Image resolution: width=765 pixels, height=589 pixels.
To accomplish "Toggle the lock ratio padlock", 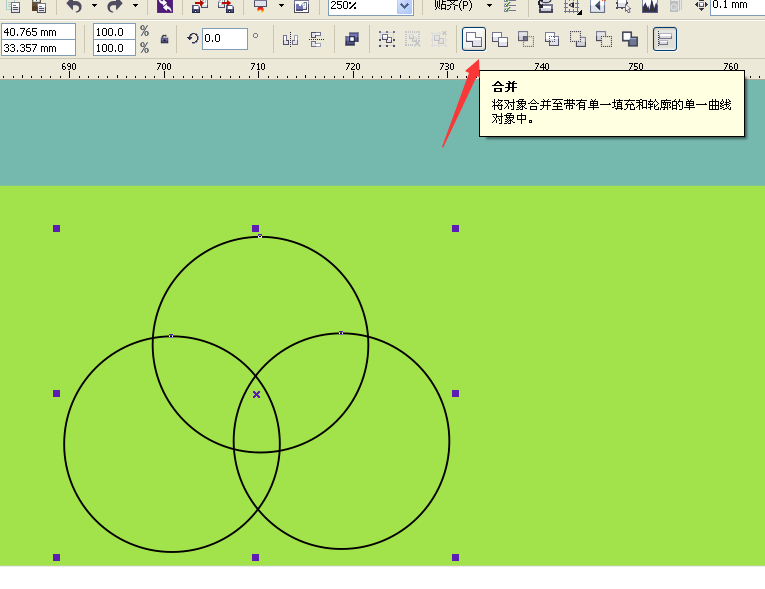I will [164, 39].
